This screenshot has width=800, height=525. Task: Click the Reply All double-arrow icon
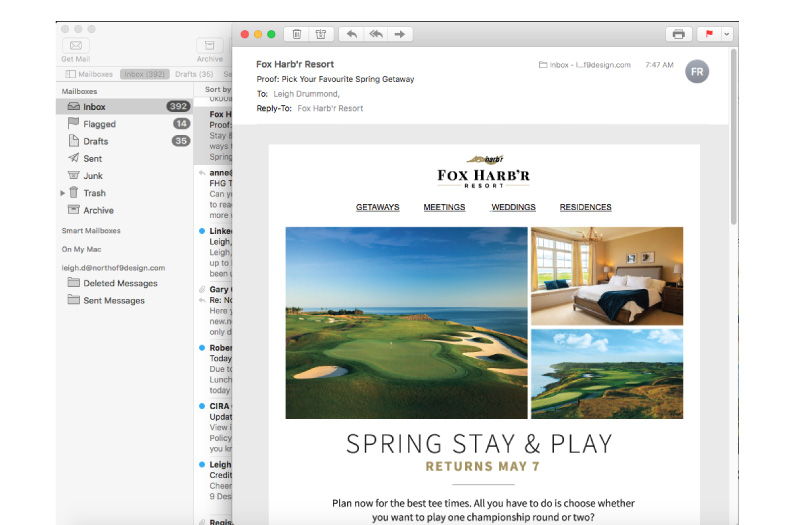[376, 34]
